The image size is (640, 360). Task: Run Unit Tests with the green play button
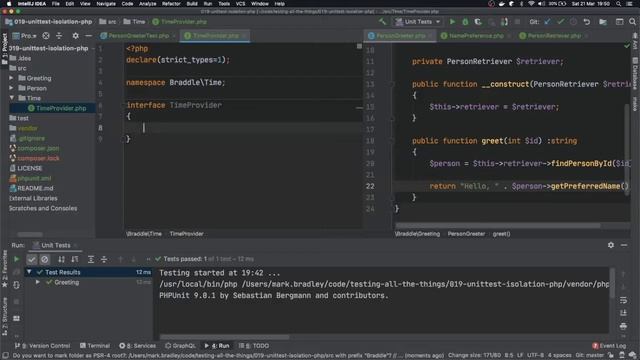point(452,22)
